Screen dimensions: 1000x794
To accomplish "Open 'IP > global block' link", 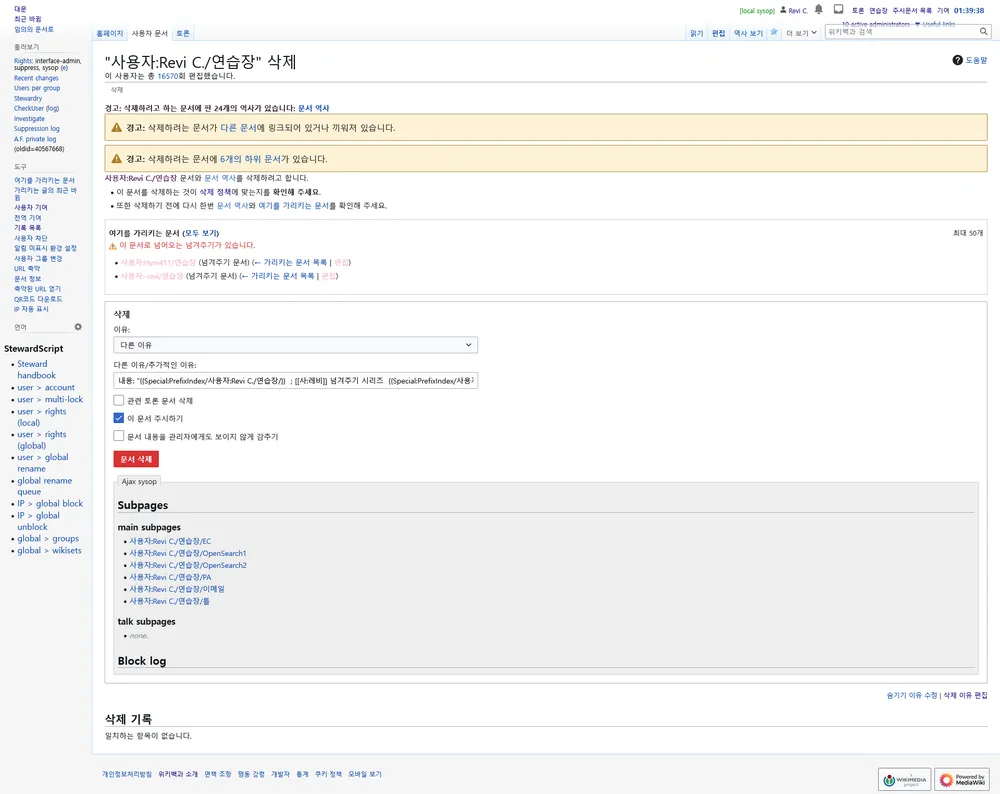I will [50, 503].
